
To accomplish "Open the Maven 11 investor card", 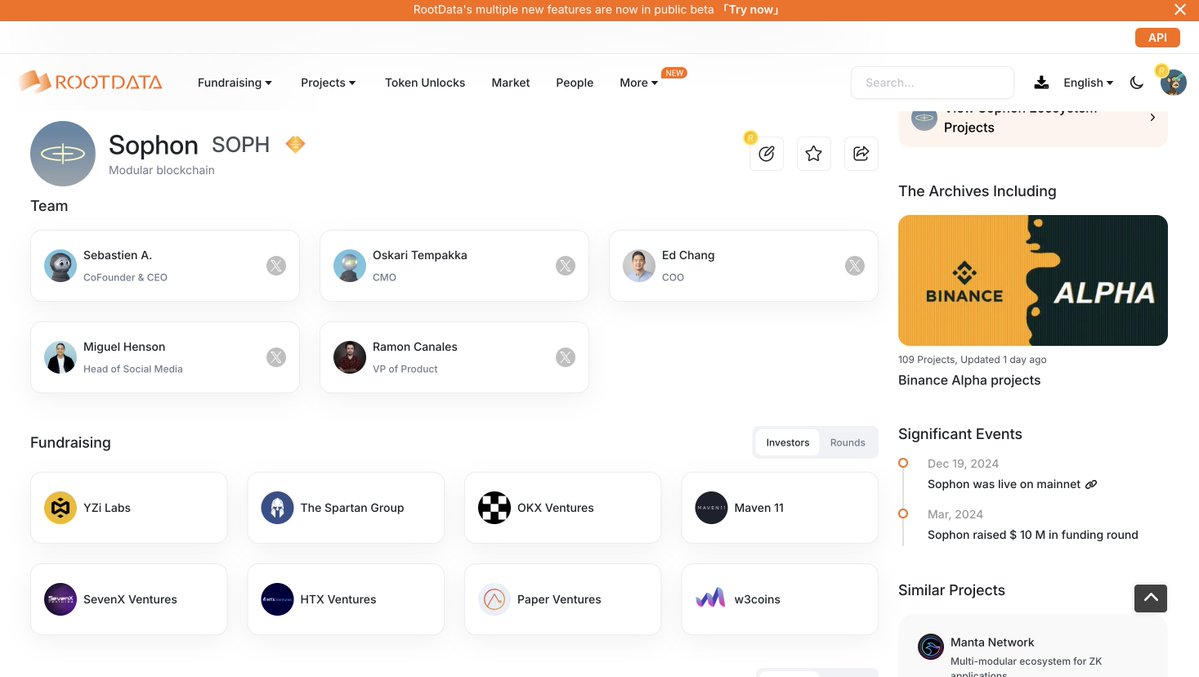I will 779,508.
